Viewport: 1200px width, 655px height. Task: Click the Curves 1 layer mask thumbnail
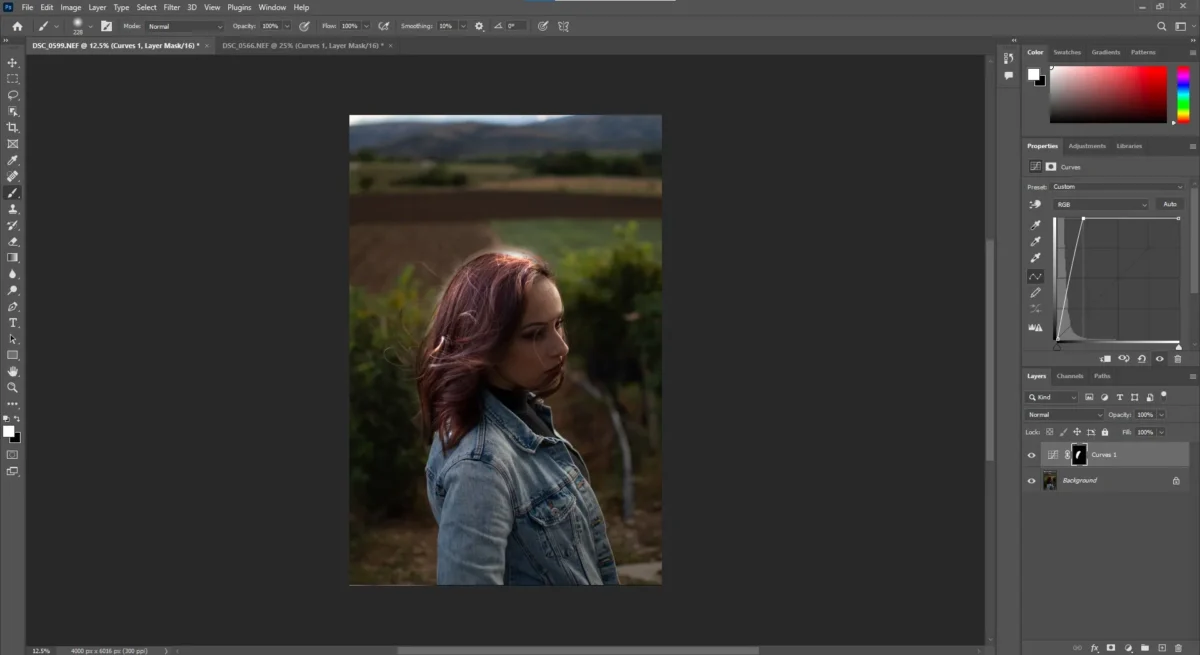1079,455
